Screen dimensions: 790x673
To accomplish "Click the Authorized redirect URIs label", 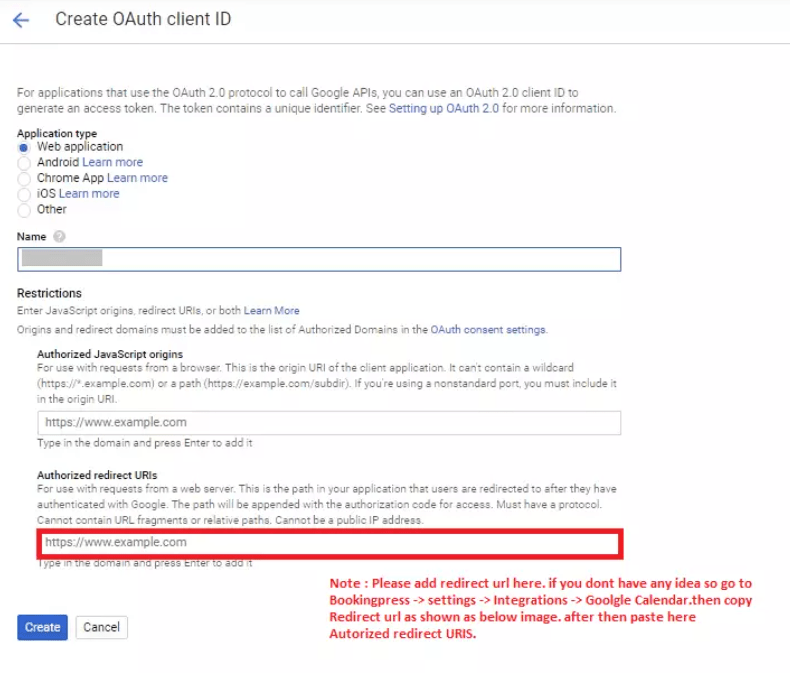I will click(x=97, y=475).
